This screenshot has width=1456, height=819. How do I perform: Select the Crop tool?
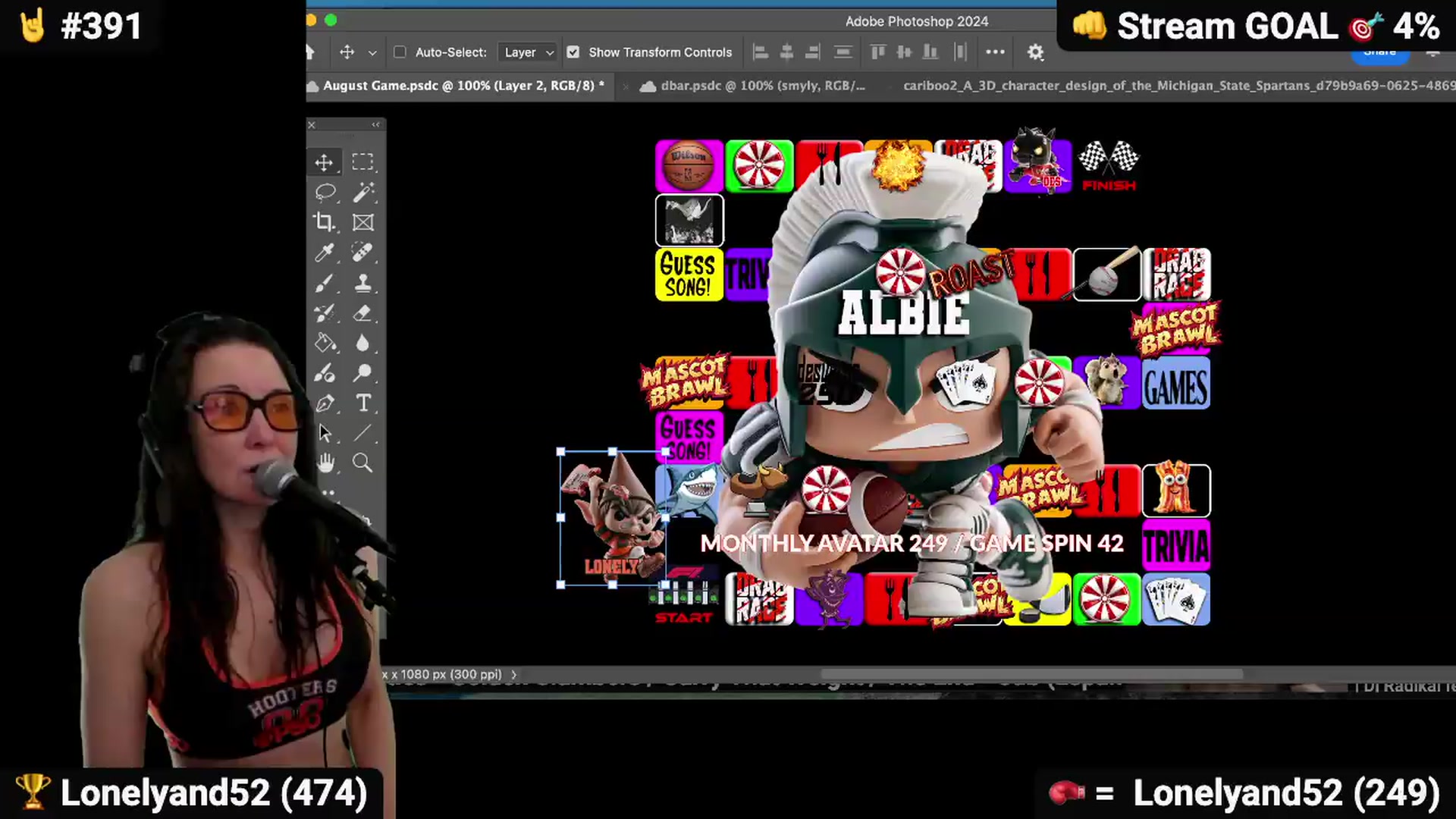(x=325, y=222)
